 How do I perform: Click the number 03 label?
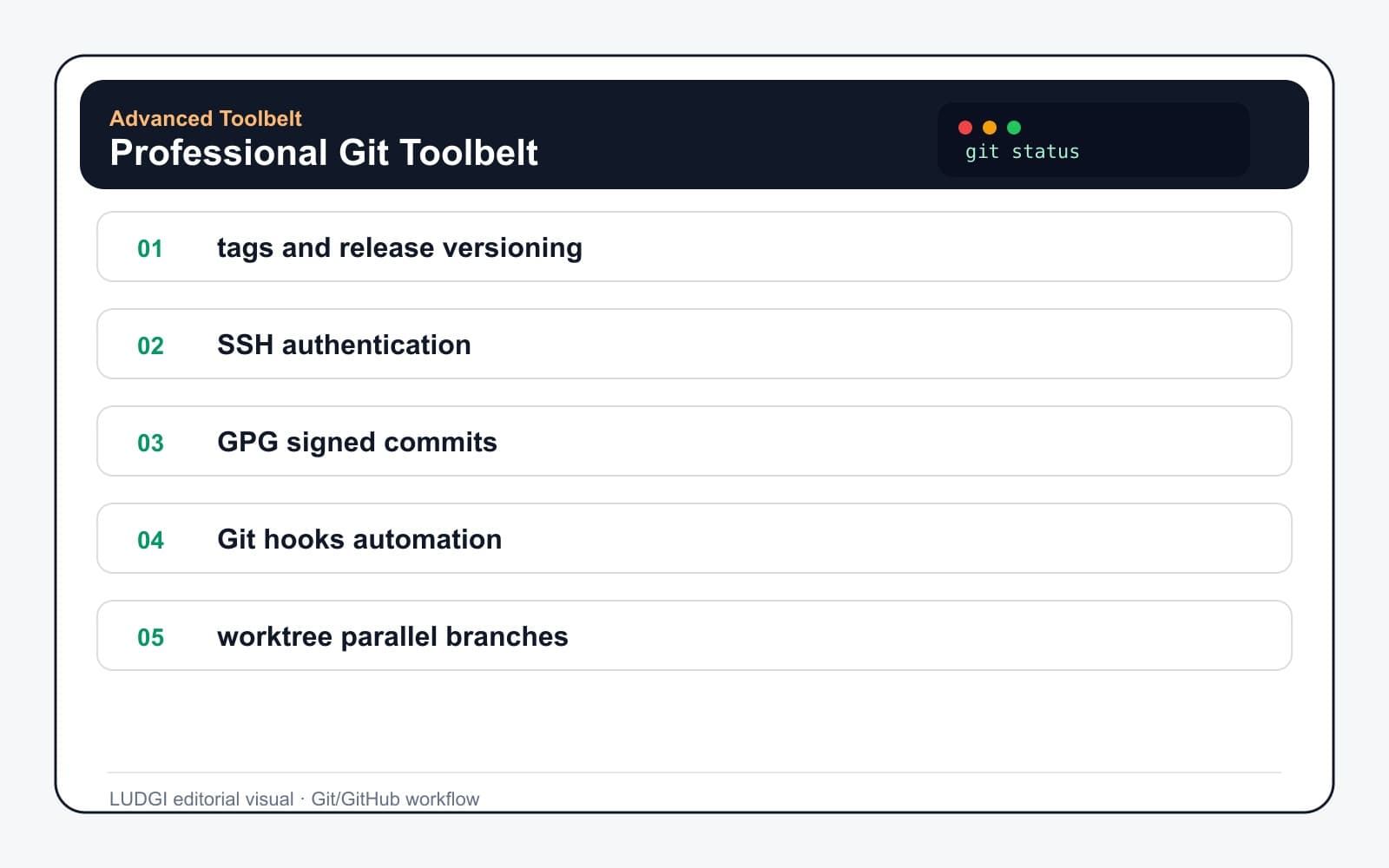tap(150, 444)
